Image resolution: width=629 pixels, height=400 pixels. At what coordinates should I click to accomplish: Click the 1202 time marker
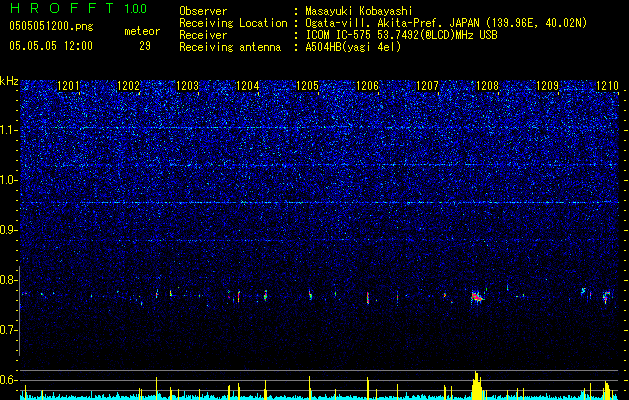(x=128, y=86)
